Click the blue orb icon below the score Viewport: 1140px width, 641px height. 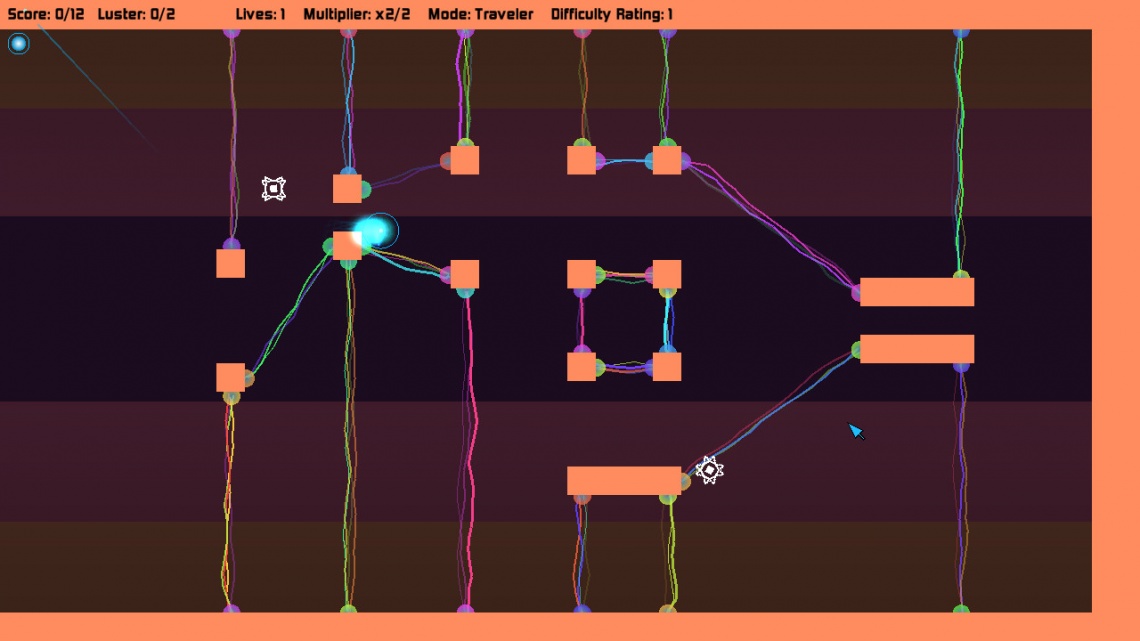18,44
